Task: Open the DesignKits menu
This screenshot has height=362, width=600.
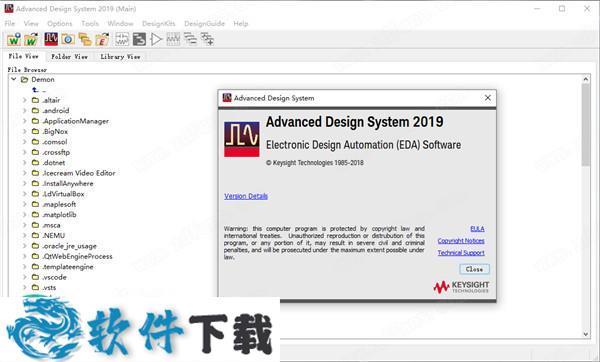Action: [158, 23]
